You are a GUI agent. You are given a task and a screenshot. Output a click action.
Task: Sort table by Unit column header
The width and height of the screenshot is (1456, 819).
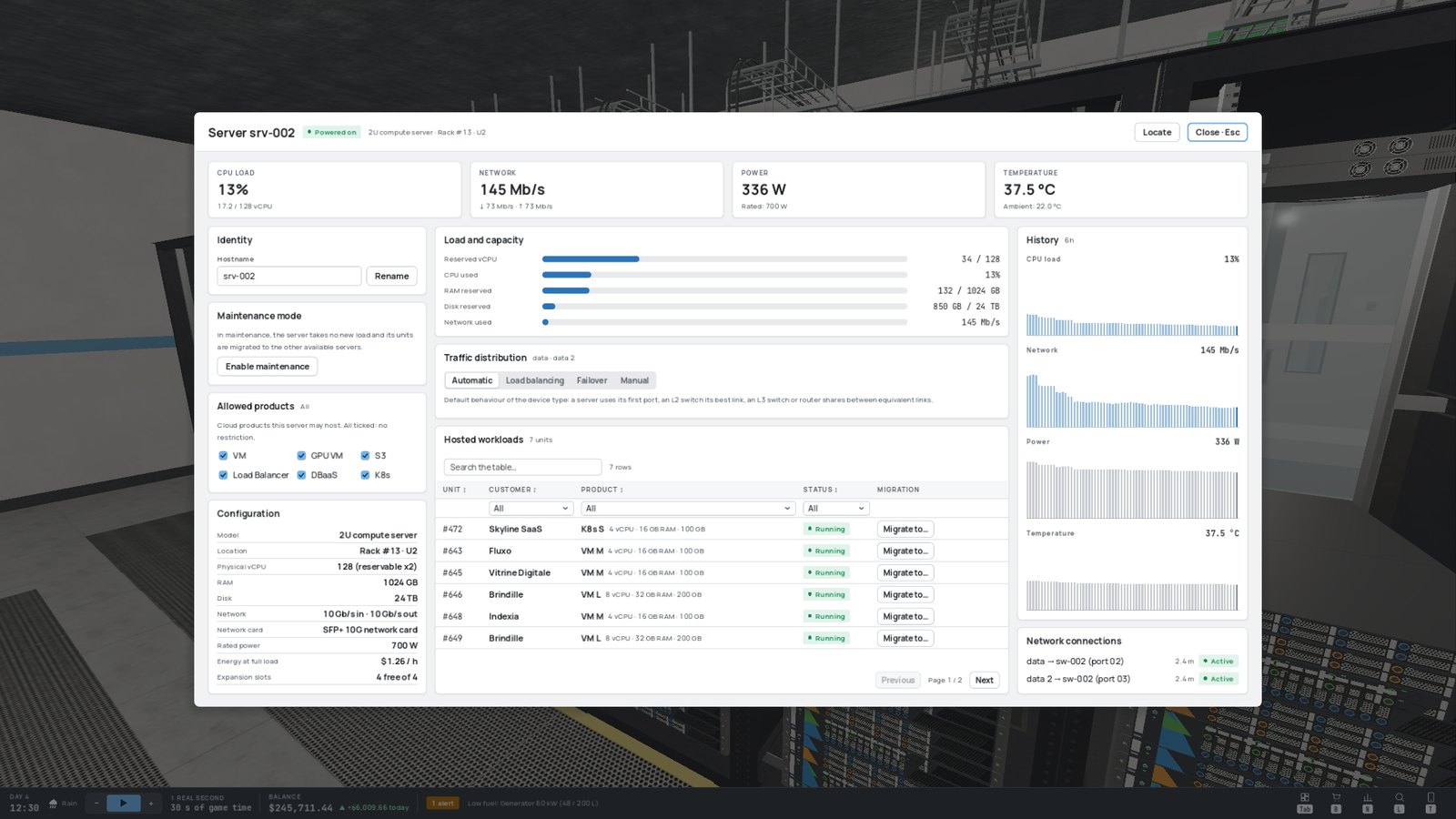click(x=454, y=490)
